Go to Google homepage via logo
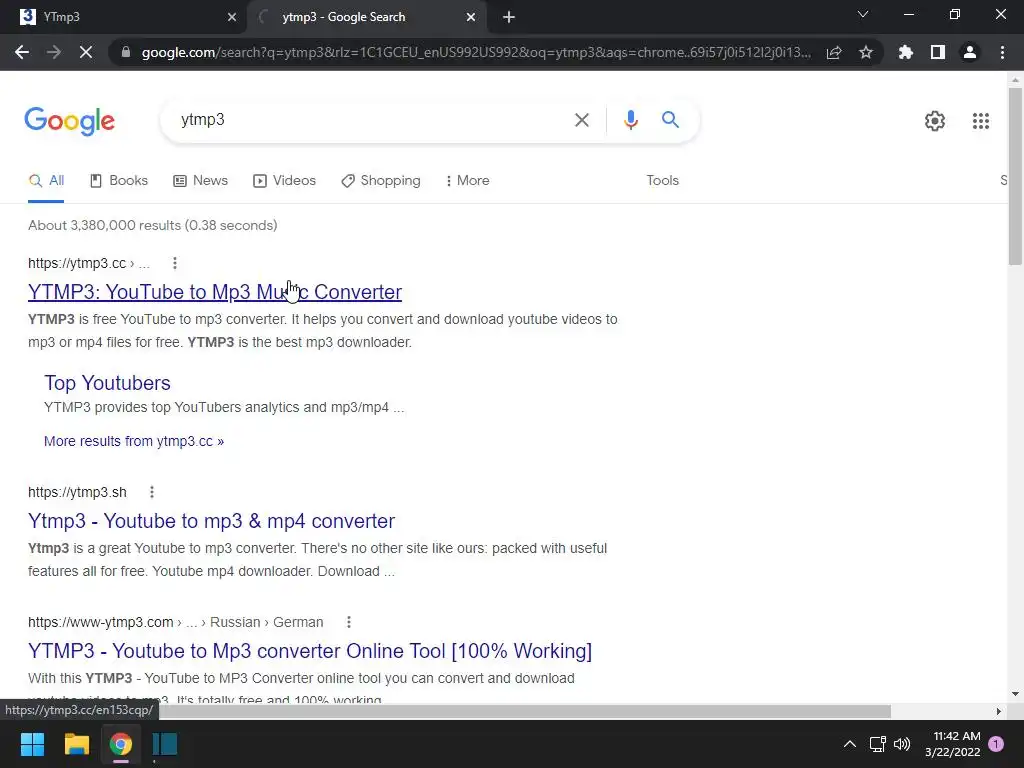 point(70,121)
